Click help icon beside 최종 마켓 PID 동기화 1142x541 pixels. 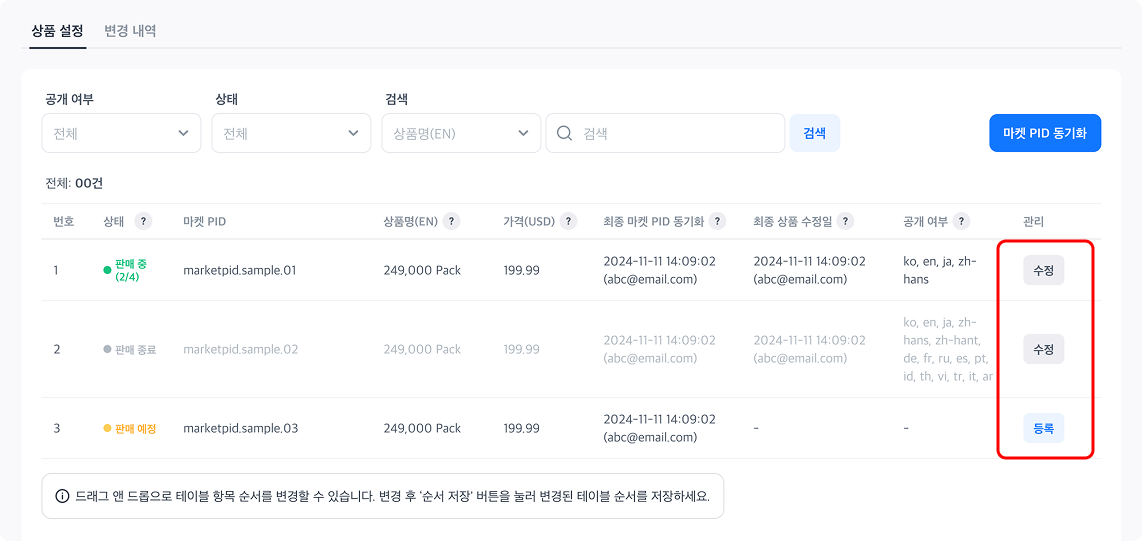pos(717,221)
